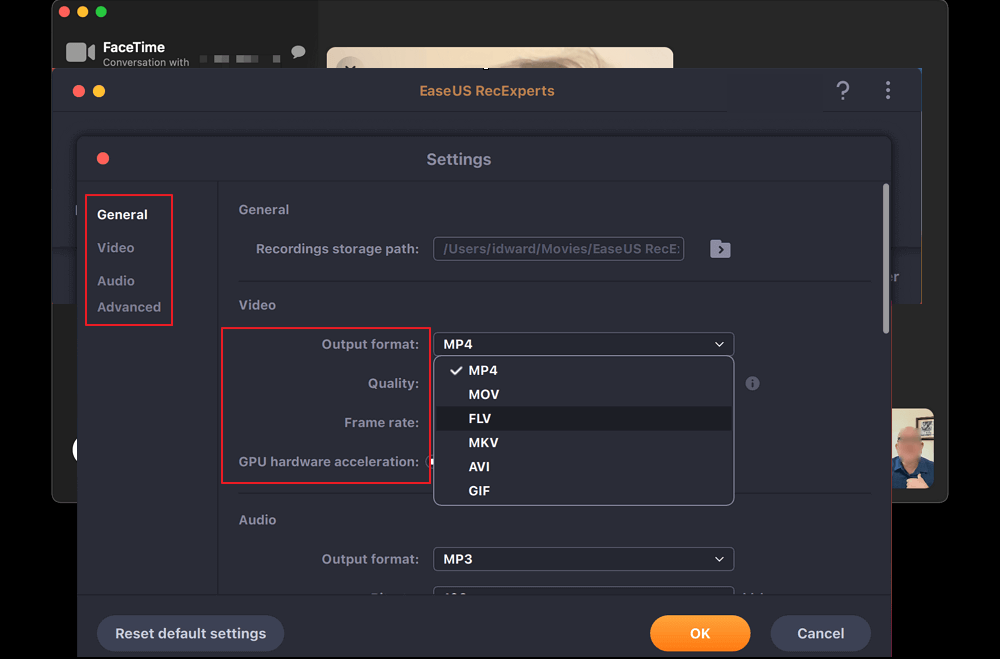Click Reset default settings

[190, 633]
